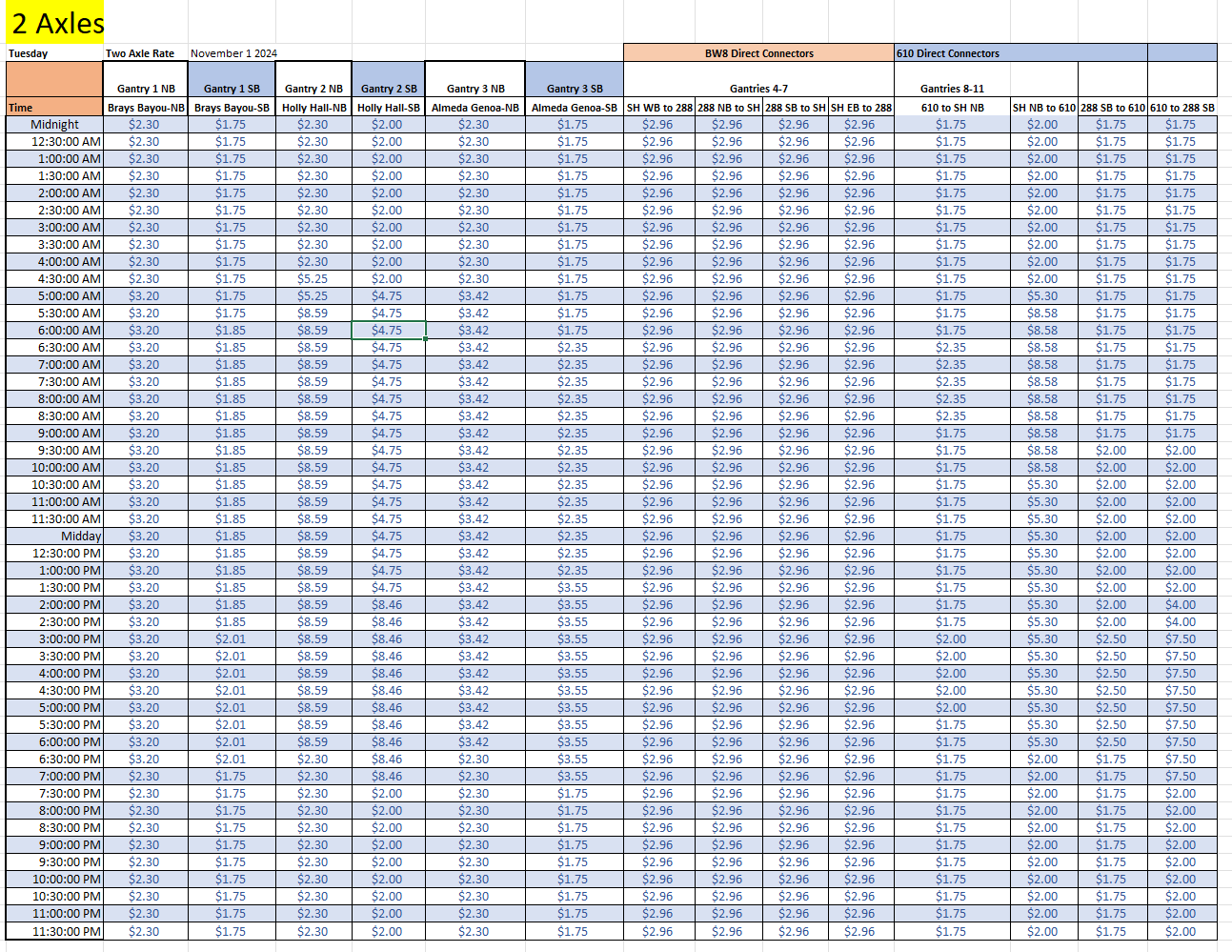The width and height of the screenshot is (1232, 952).
Task: Select the "610 to 288 SB" column header
Action: pos(1182,108)
